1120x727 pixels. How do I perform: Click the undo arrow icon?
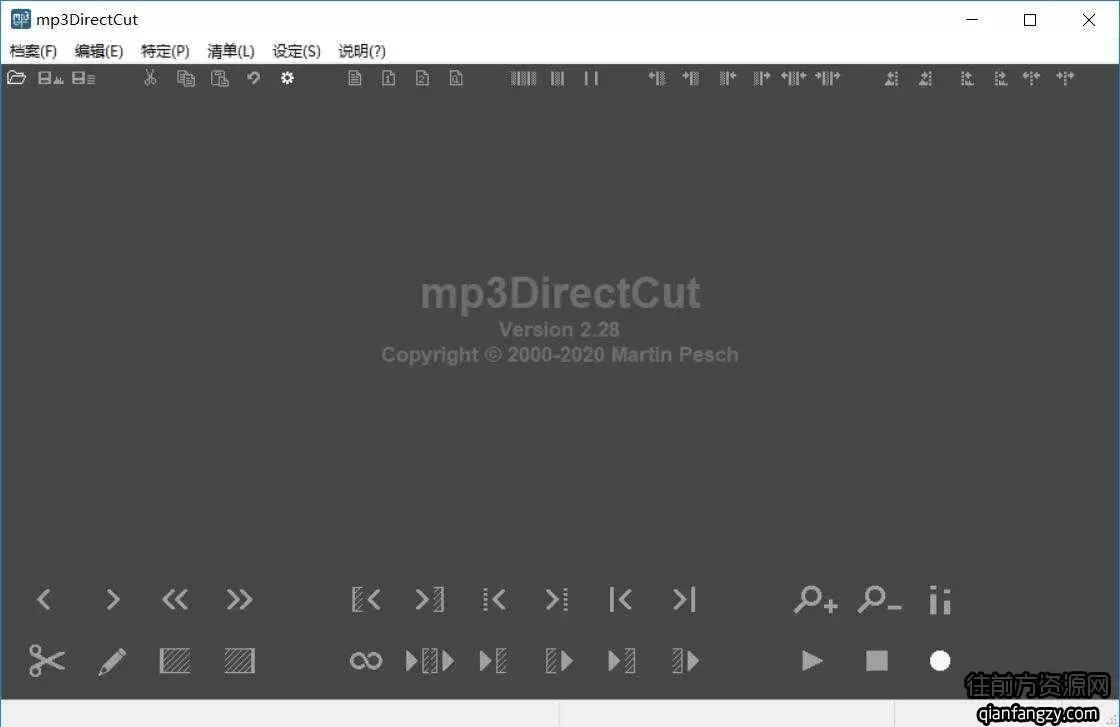click(x=254, y=78)
